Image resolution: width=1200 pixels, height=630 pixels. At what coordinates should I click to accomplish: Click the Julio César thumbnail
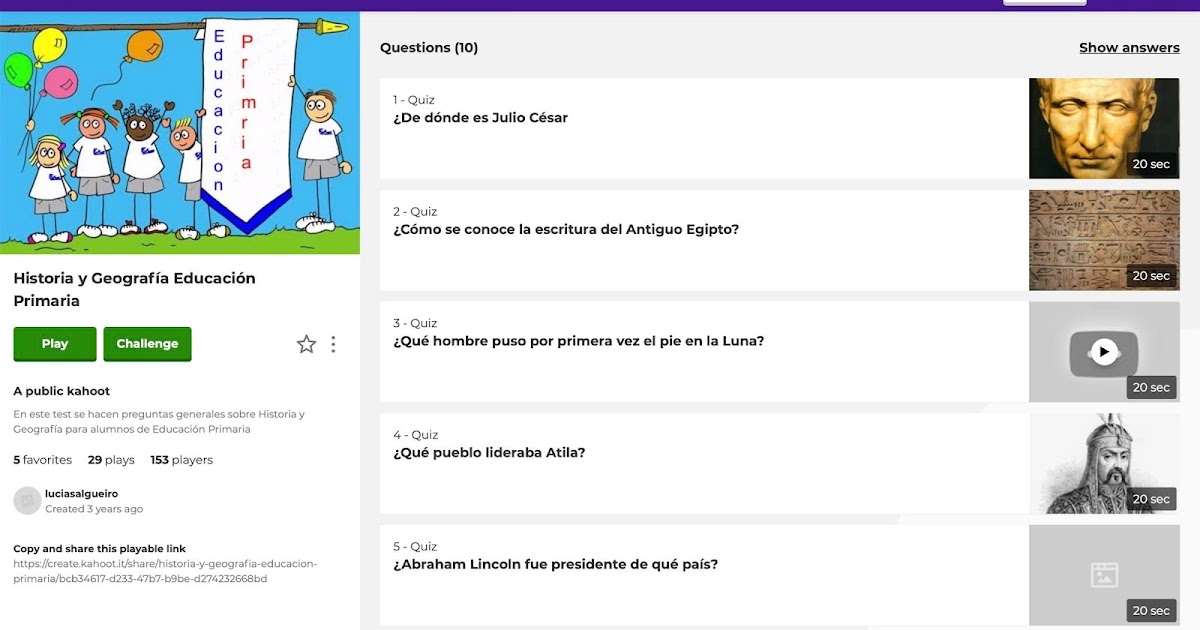pyautogui.click(x=1103, y=127)
